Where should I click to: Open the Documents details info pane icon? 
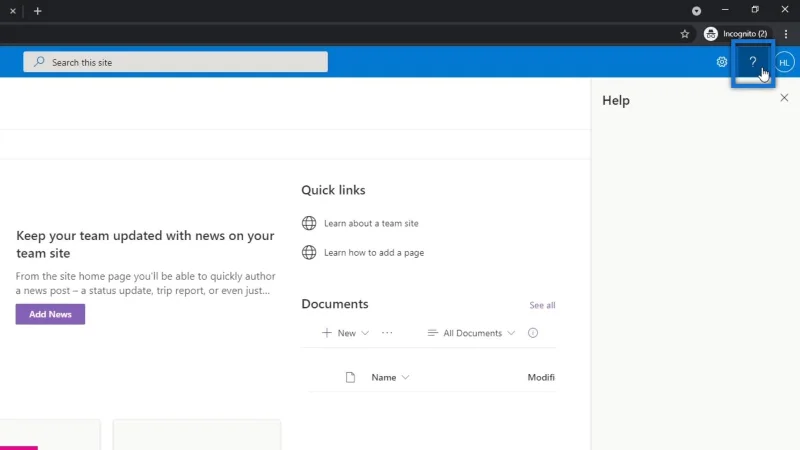coord(533,333)
